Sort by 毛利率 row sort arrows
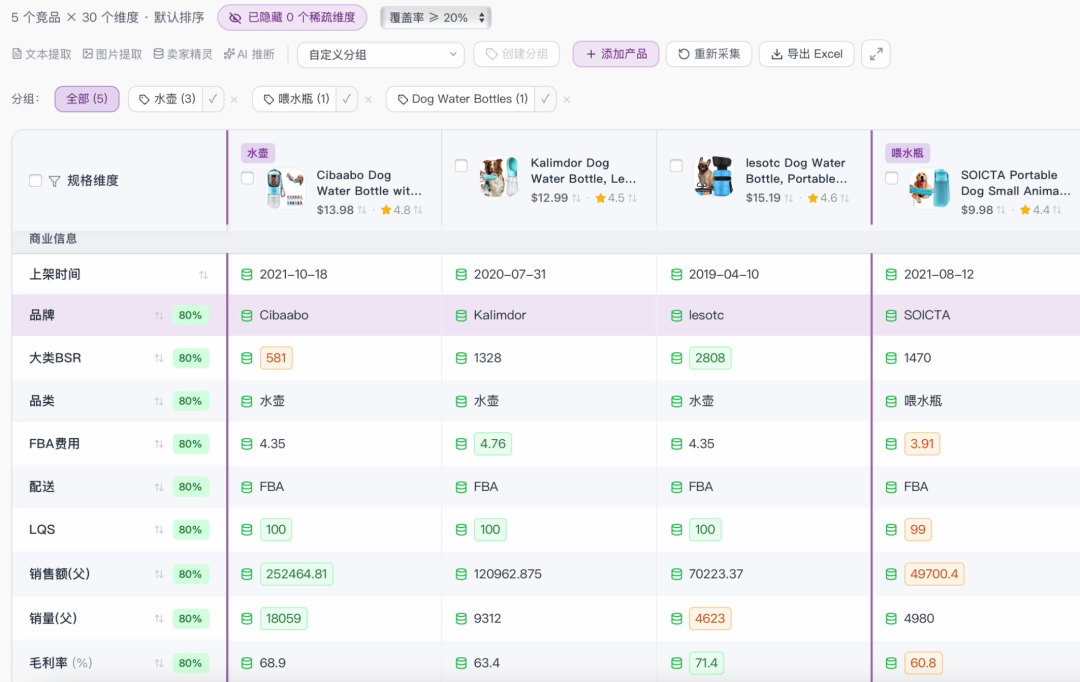This screenshot has width=1080, height=682. tap(159, 663)
